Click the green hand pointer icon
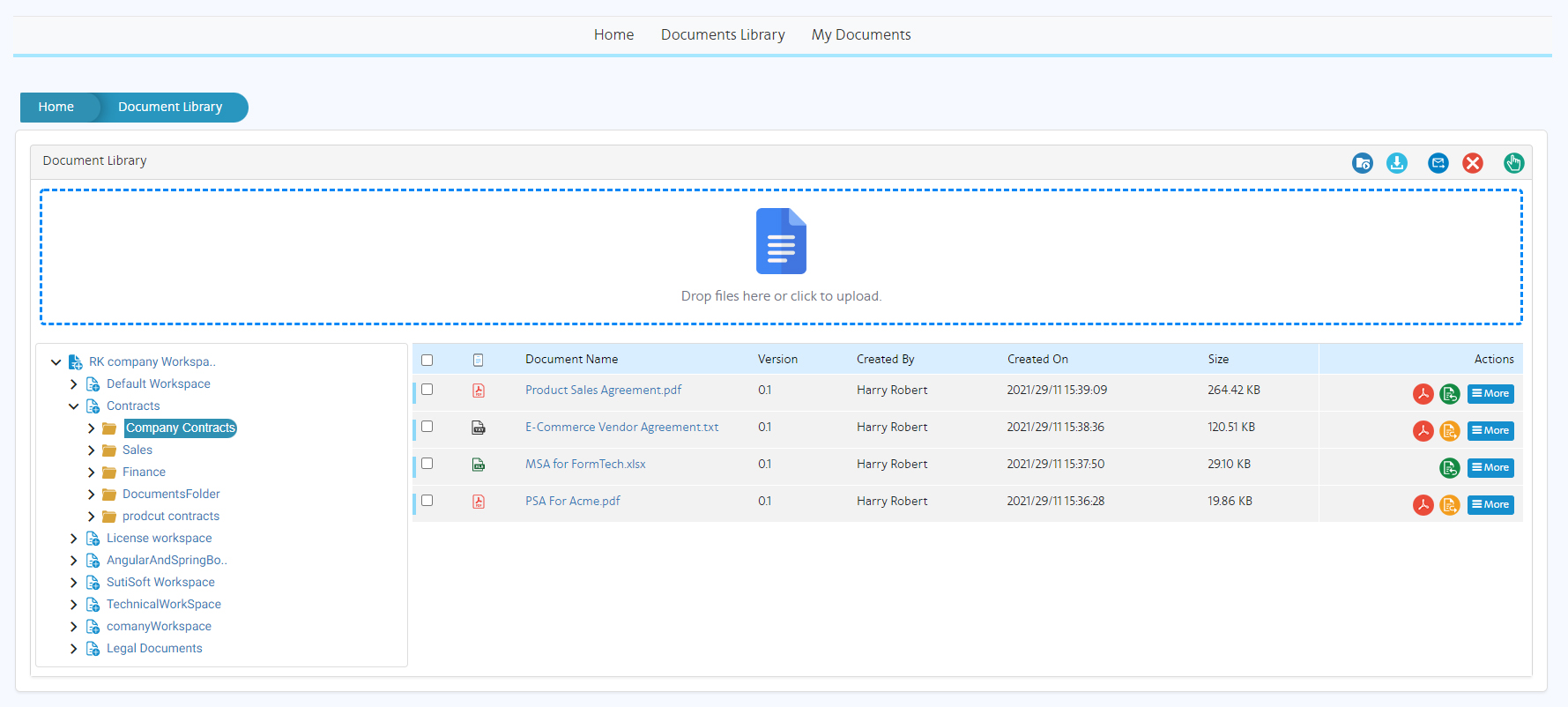Image resolution: width=1568 pixels, height=707 pixels. (x=1513, y=163)
